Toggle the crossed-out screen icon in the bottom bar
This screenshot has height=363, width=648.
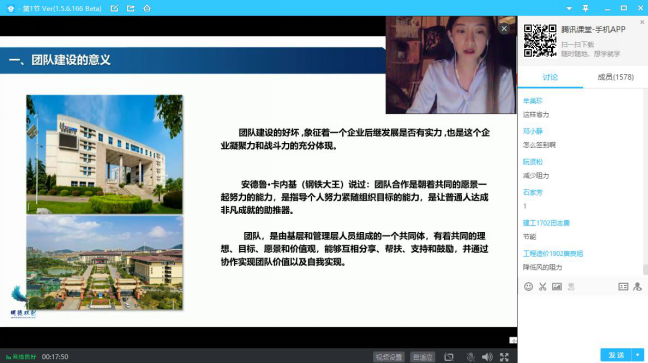(x=449, y=357)
